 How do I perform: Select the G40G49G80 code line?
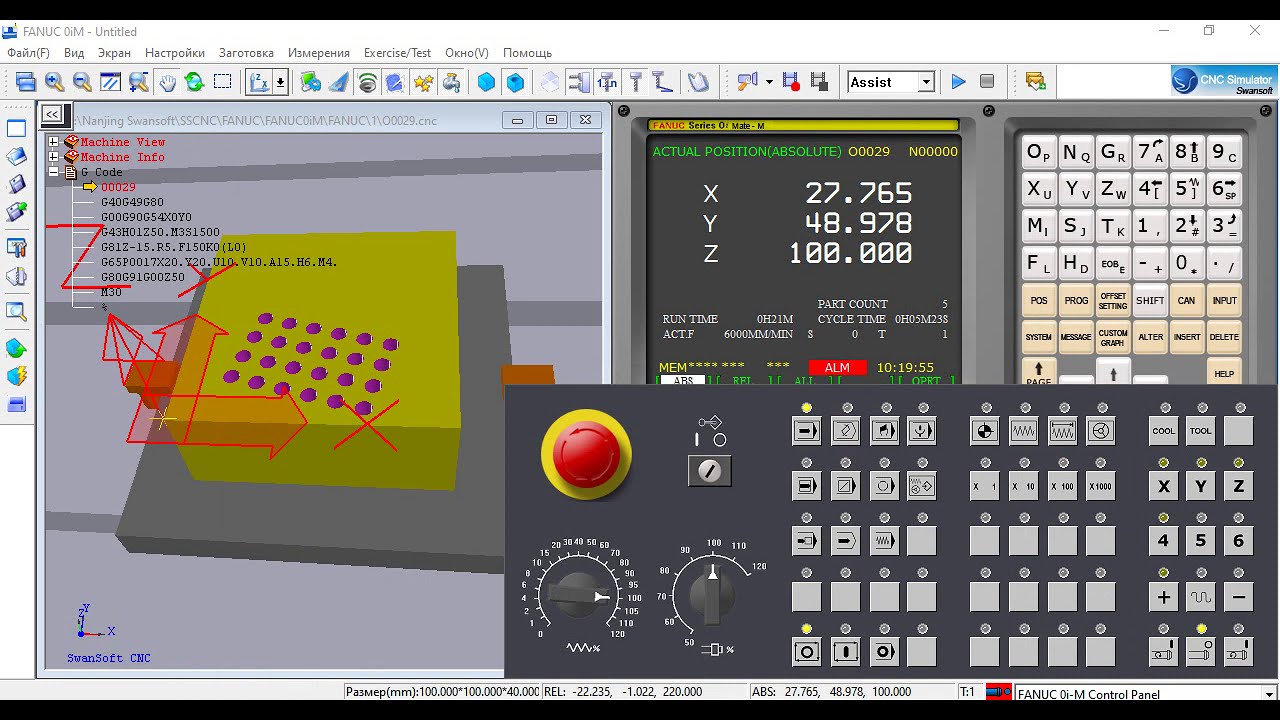tap(132, 202)
